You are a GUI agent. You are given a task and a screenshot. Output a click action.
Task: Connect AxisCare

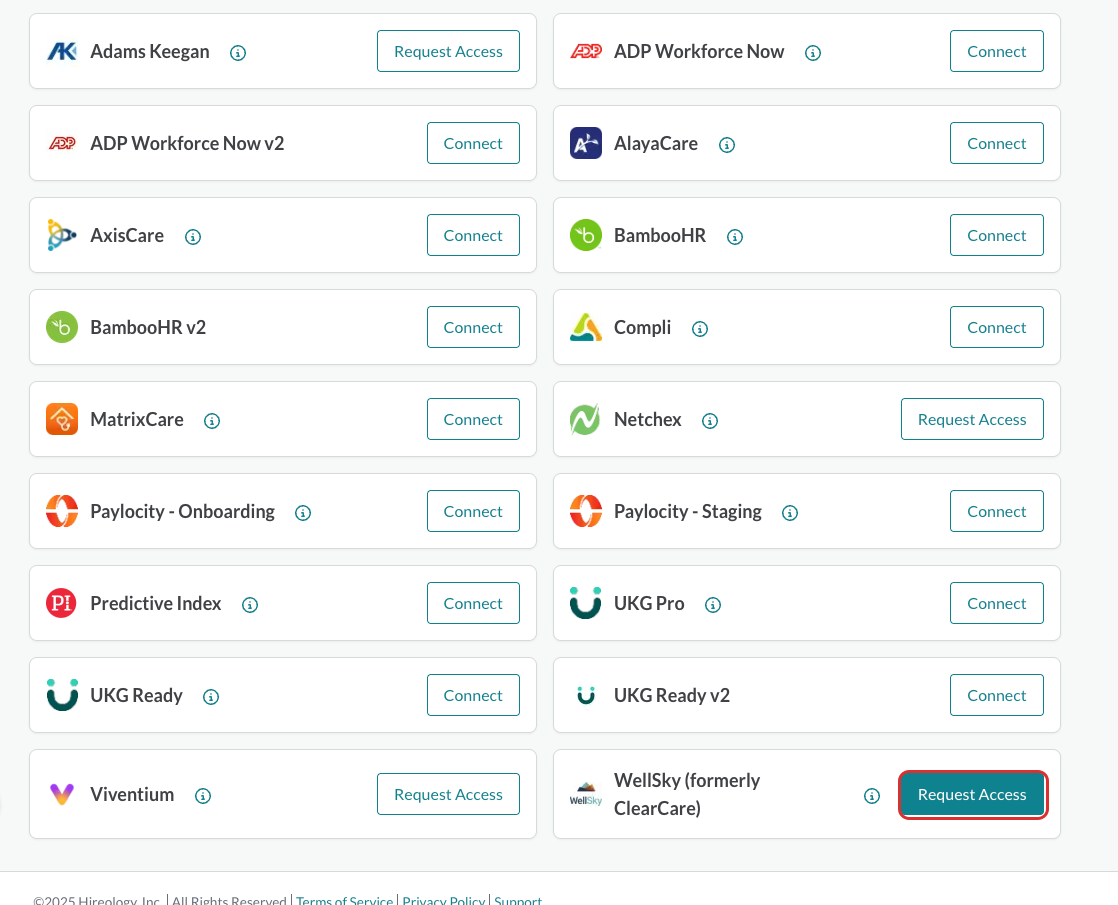473,235
